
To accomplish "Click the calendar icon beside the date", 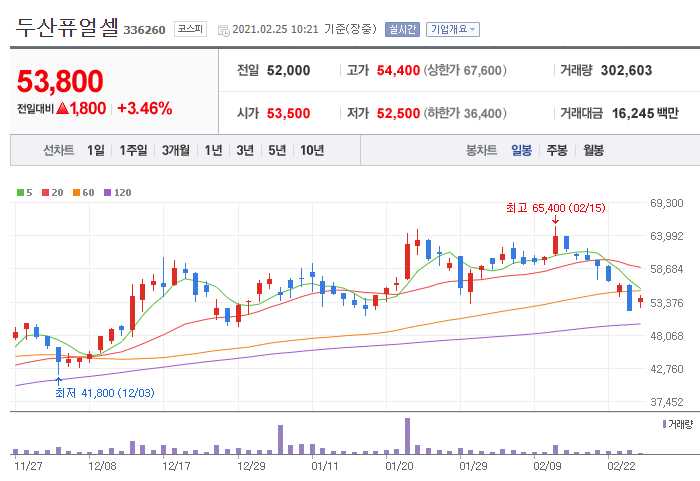I will click(x=223, y=30).
